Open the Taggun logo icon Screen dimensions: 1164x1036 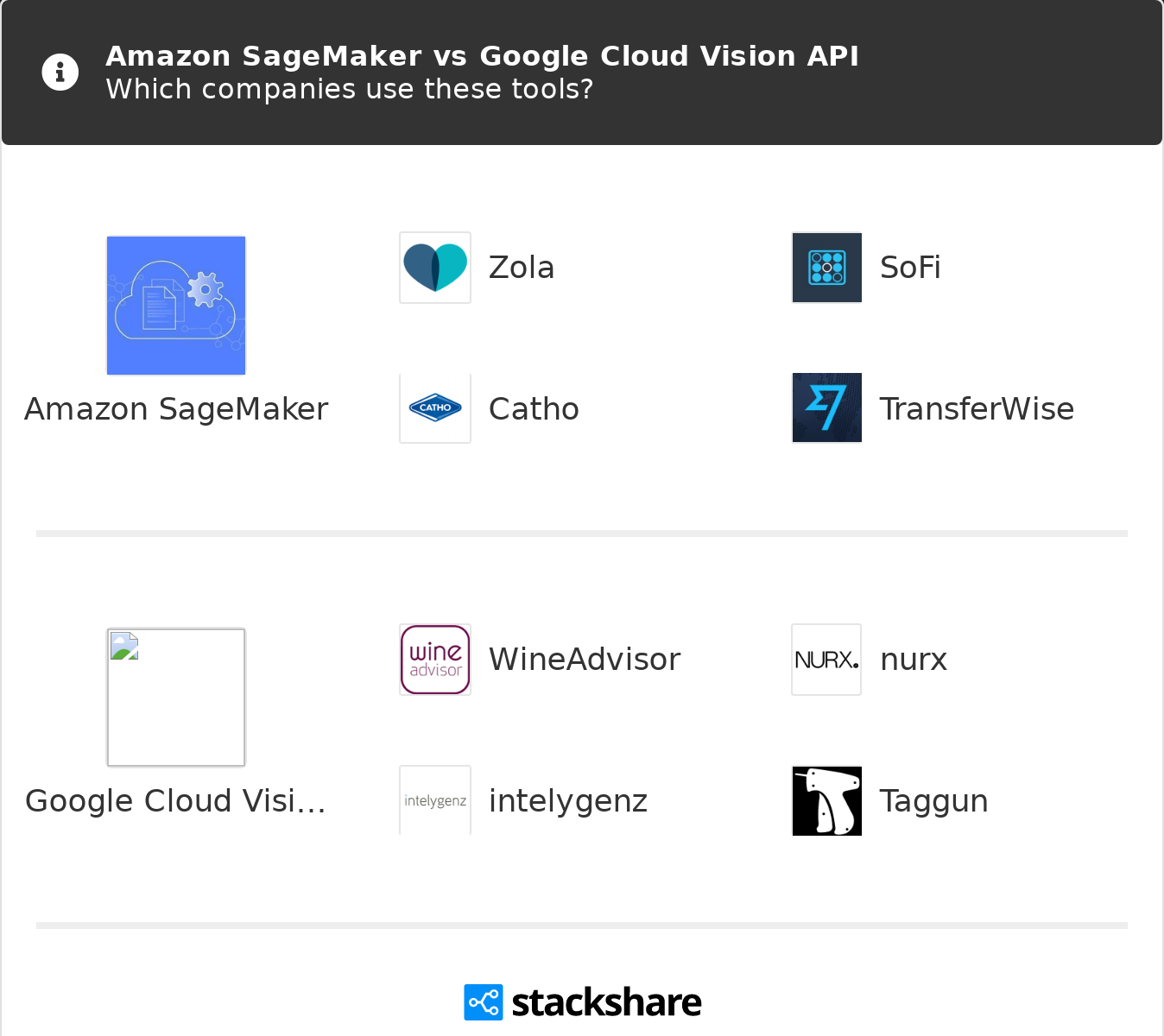tap(827, 800)
